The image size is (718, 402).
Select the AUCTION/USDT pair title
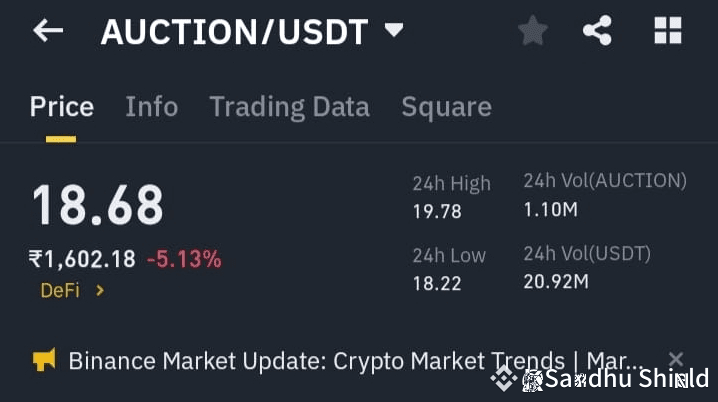pyautogui.click(x=236, y=32)
